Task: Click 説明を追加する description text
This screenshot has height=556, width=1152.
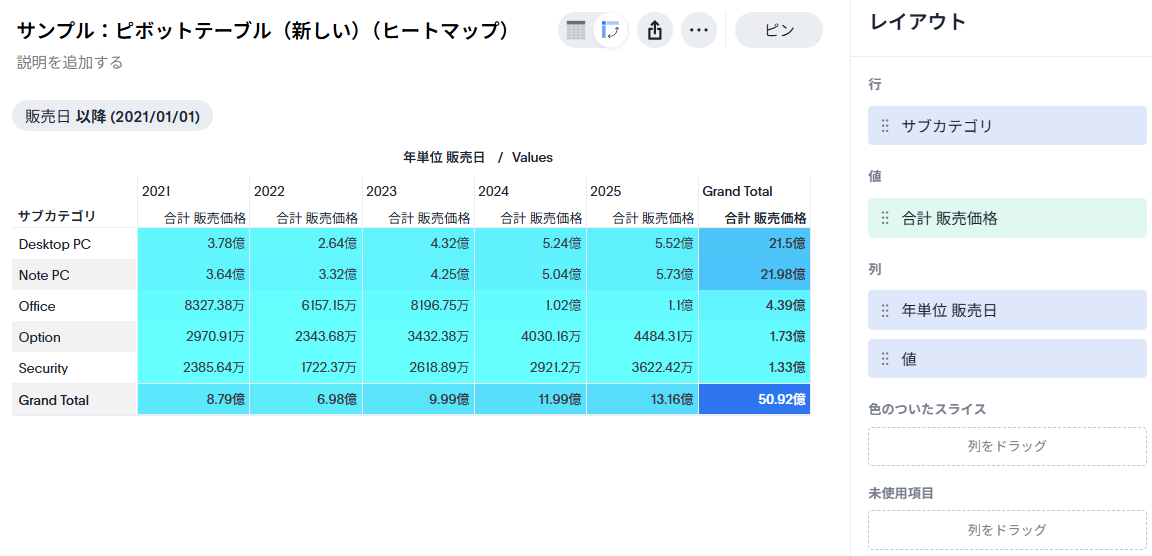Action: pos(70,62)
